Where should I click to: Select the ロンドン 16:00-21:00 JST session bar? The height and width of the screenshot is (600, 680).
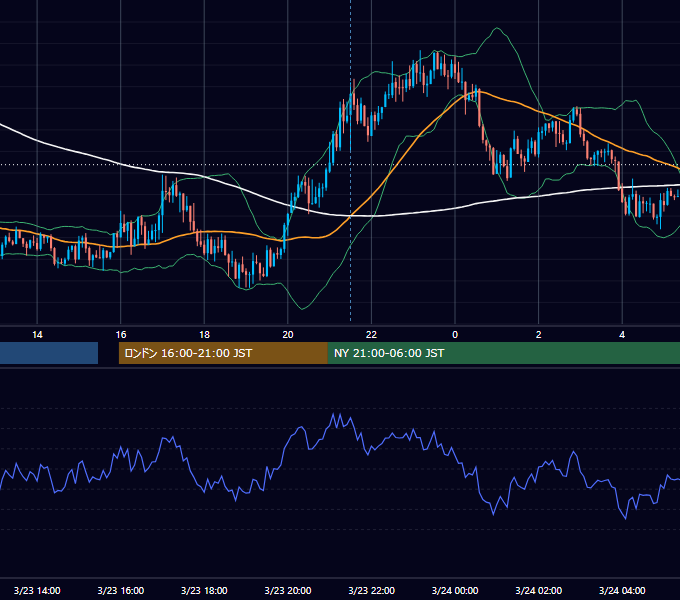[x=223, y=353]
